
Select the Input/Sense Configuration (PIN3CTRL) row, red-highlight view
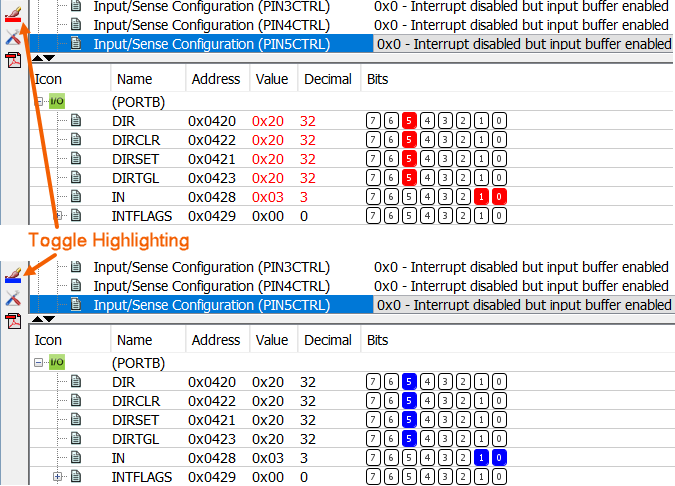tap(212, 6)
